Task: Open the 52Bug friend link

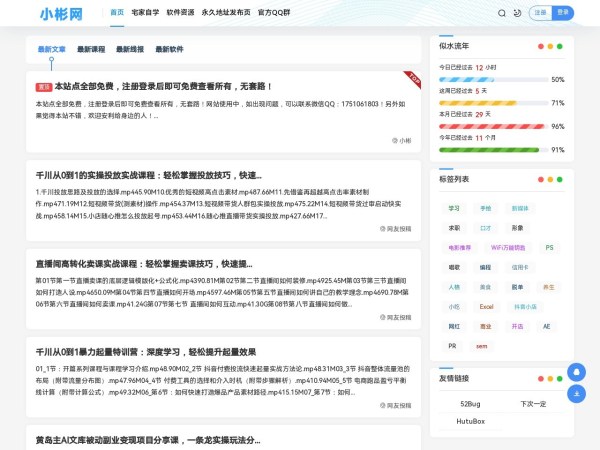Action: (x=470, y=403)
